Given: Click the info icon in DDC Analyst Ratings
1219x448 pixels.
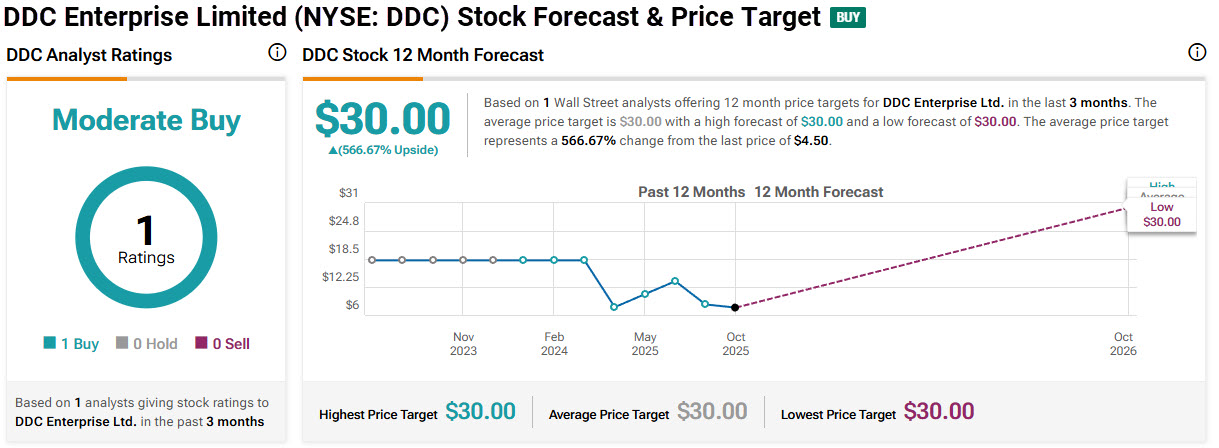Looking at the screenshot, I should [277, 54].
